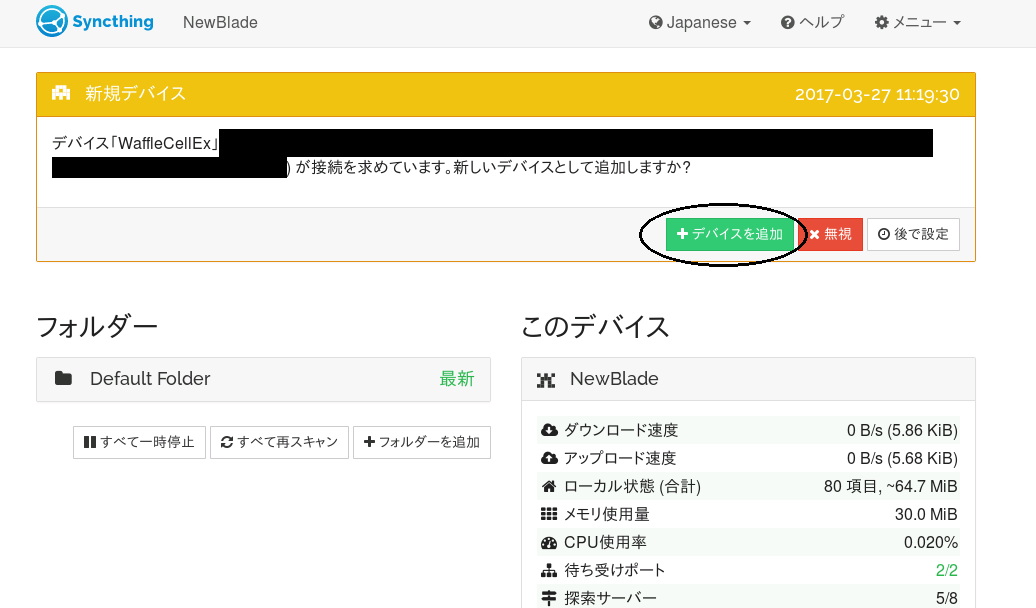Click the upload speed cloud icon
Image resolution: width=1036 pixels, height=608 pixels.
click(x=548, y=458)
